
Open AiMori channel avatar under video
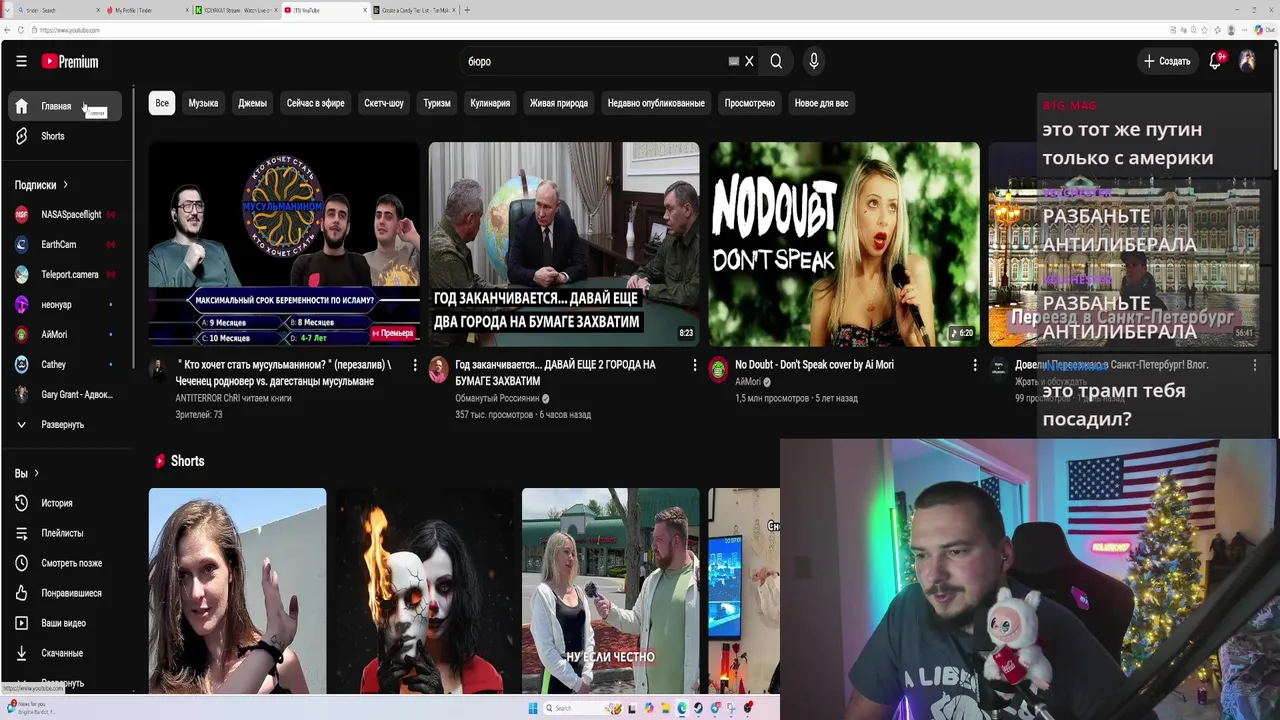718,370
